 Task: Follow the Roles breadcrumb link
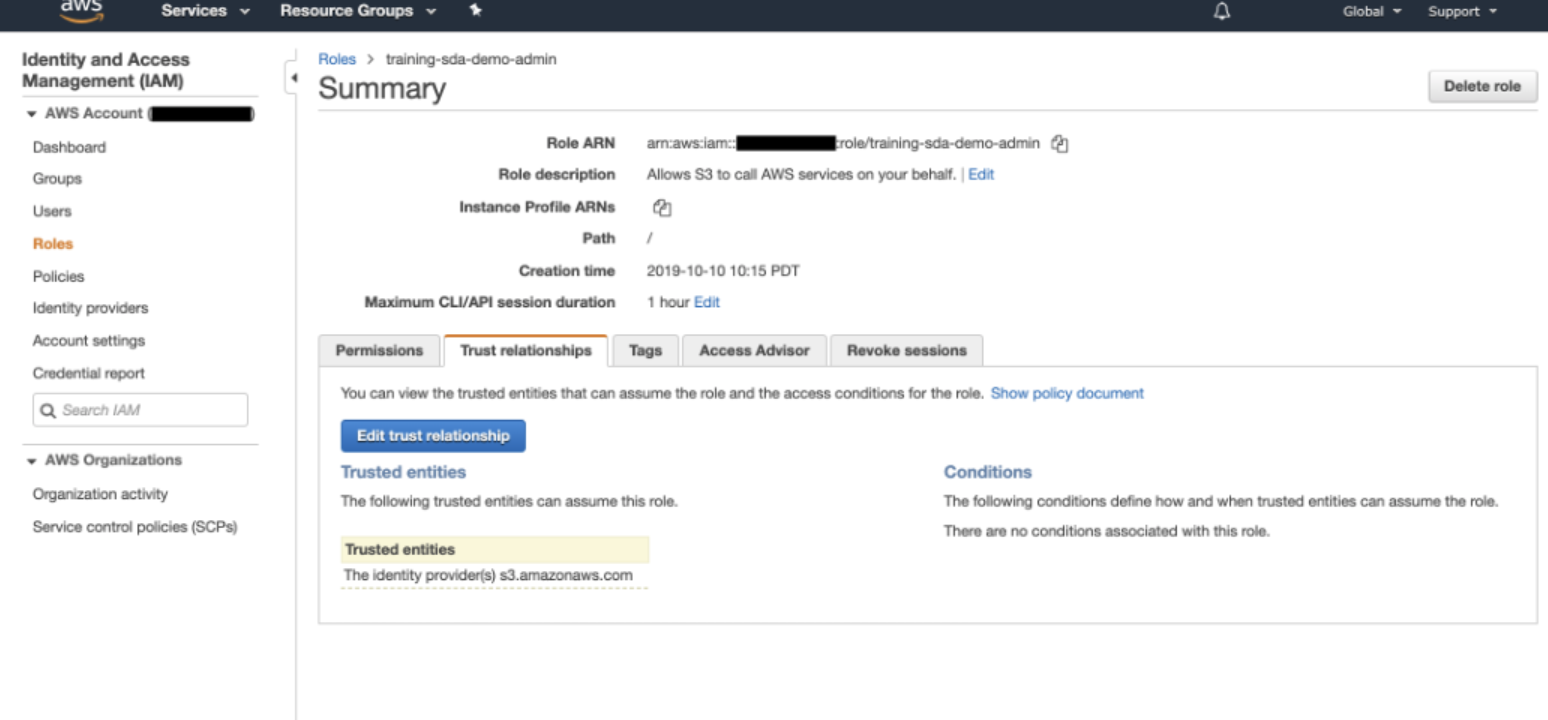(x=337, y=59)
